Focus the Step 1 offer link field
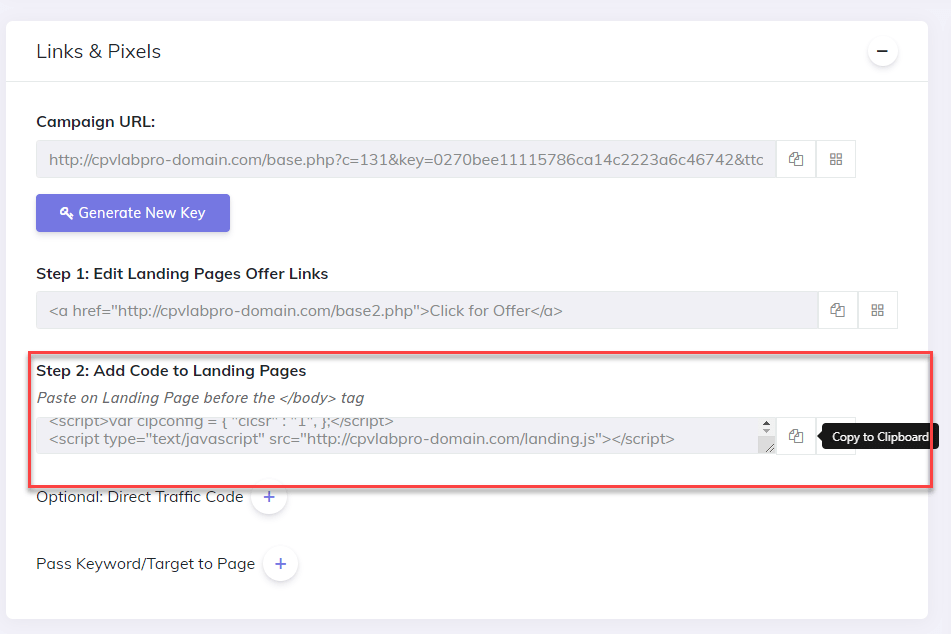The height and width of the screenshot is (634, 951). point(427,310)
